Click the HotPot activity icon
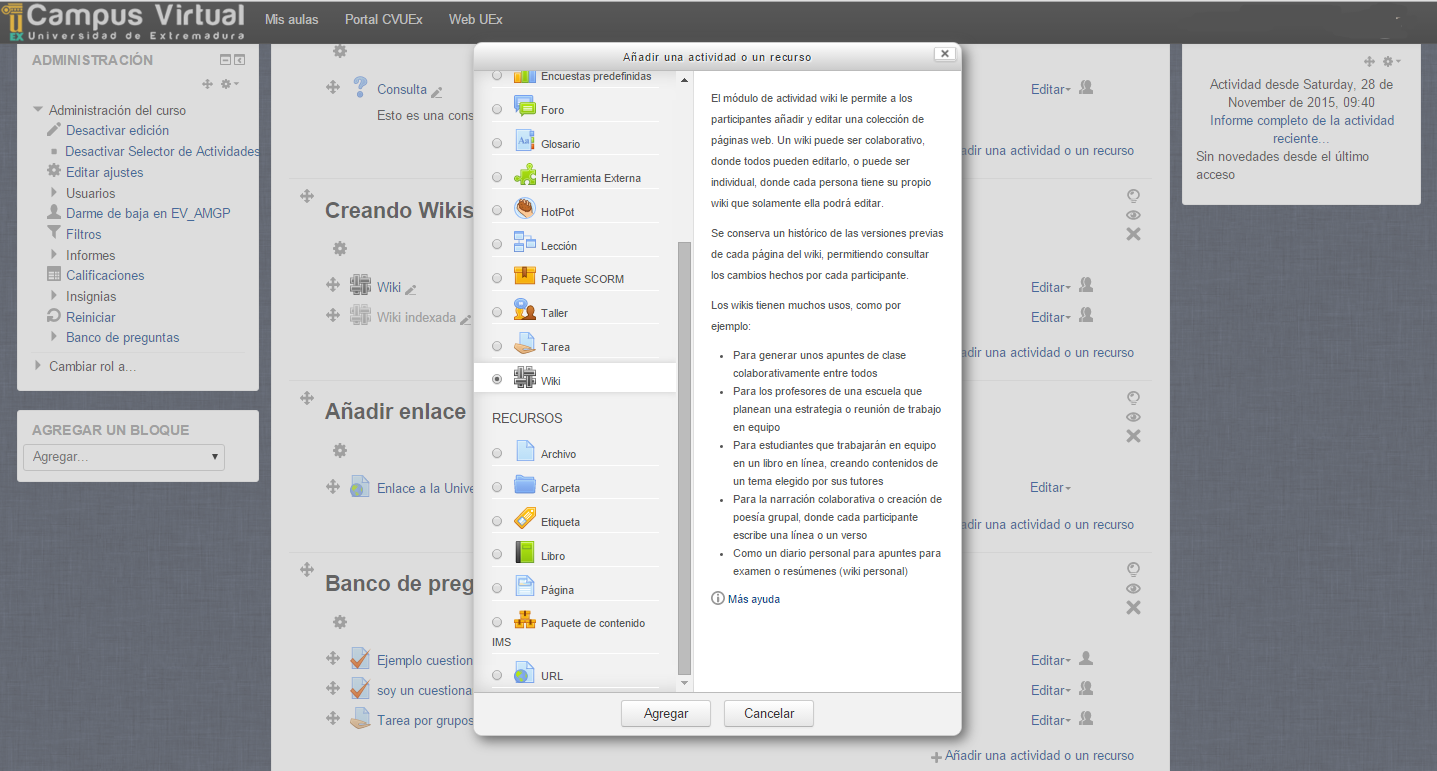1437x771 pixels. coord(525,209)
